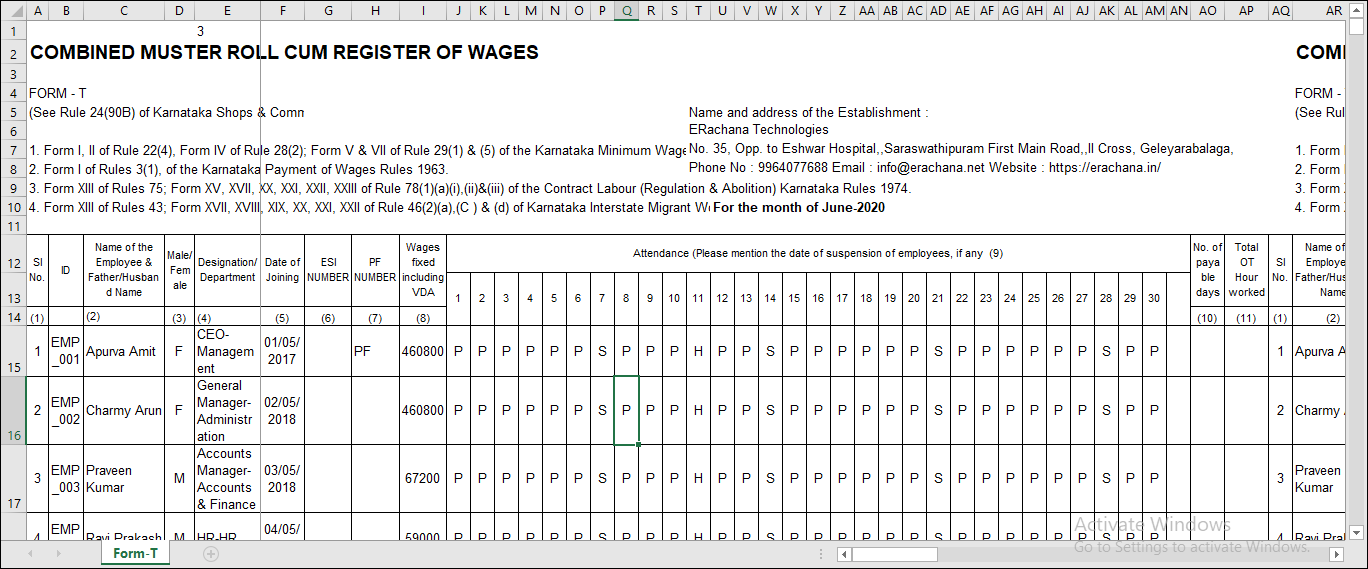Click 'Form XIII of Rules 43' line
Viewport: 1368px width, 569px height.
[x=369, y=207]
